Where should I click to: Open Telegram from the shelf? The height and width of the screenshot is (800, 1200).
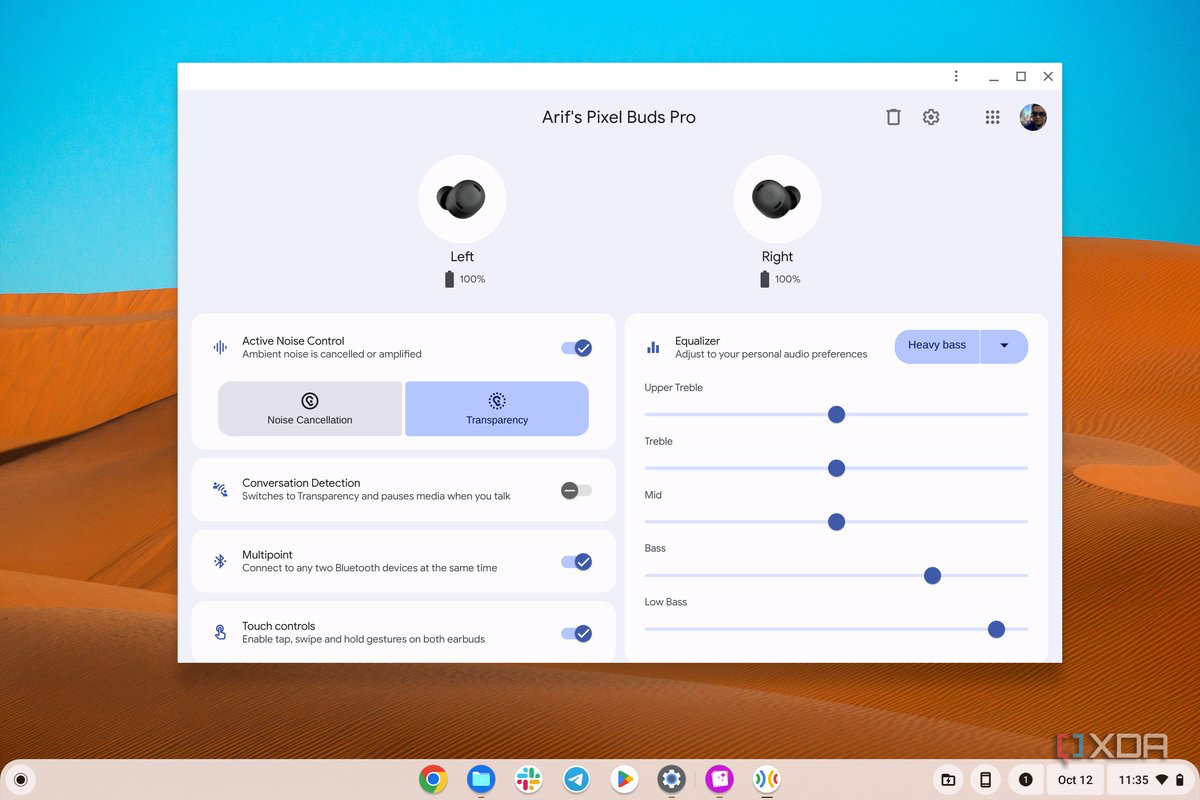coord(576,779)
